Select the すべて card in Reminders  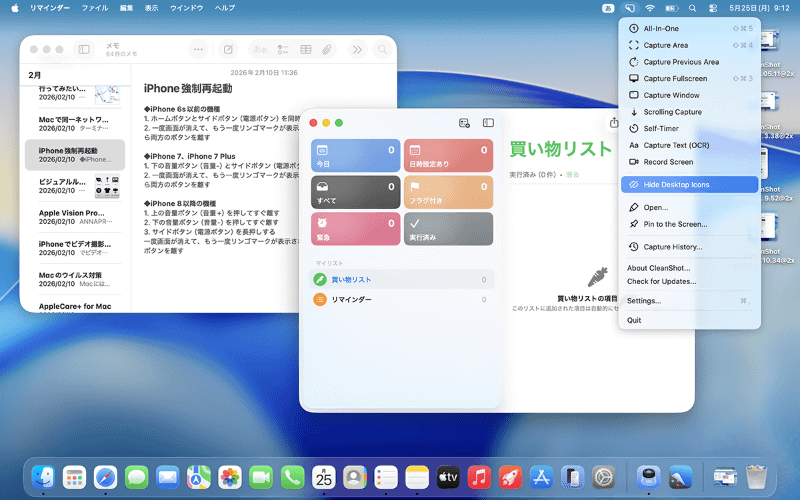[356, 192]
